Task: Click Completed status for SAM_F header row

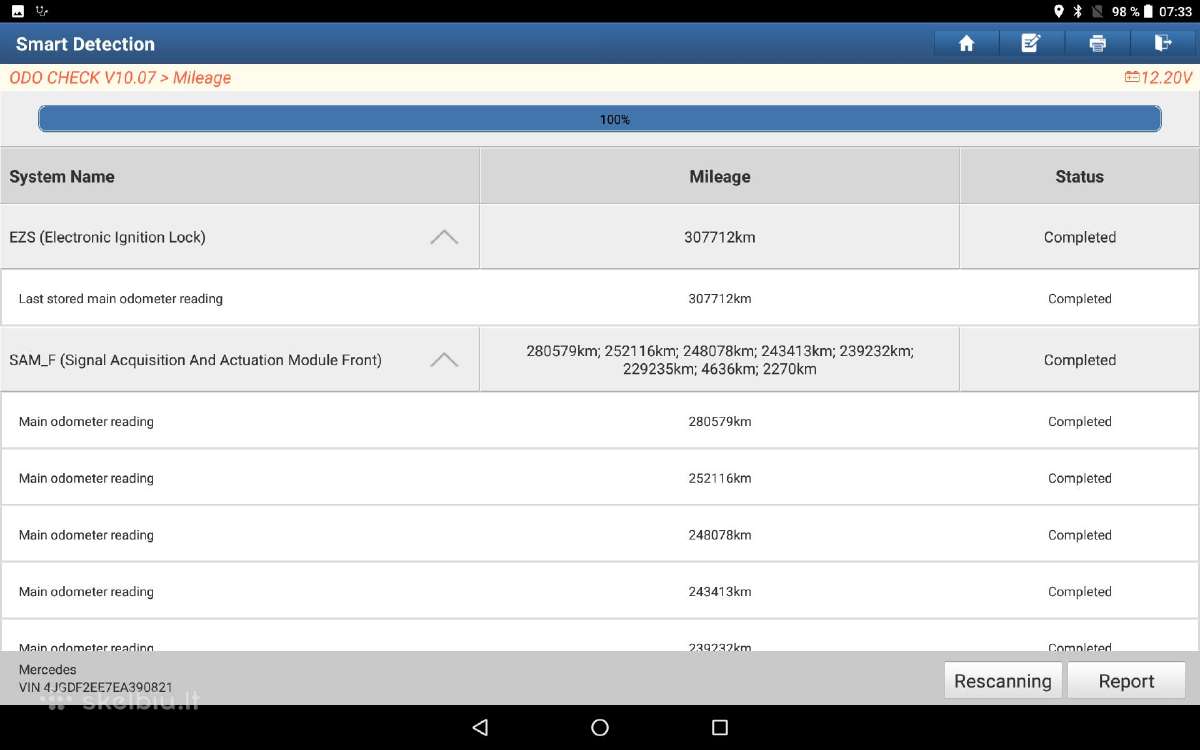Action: 1080,360
